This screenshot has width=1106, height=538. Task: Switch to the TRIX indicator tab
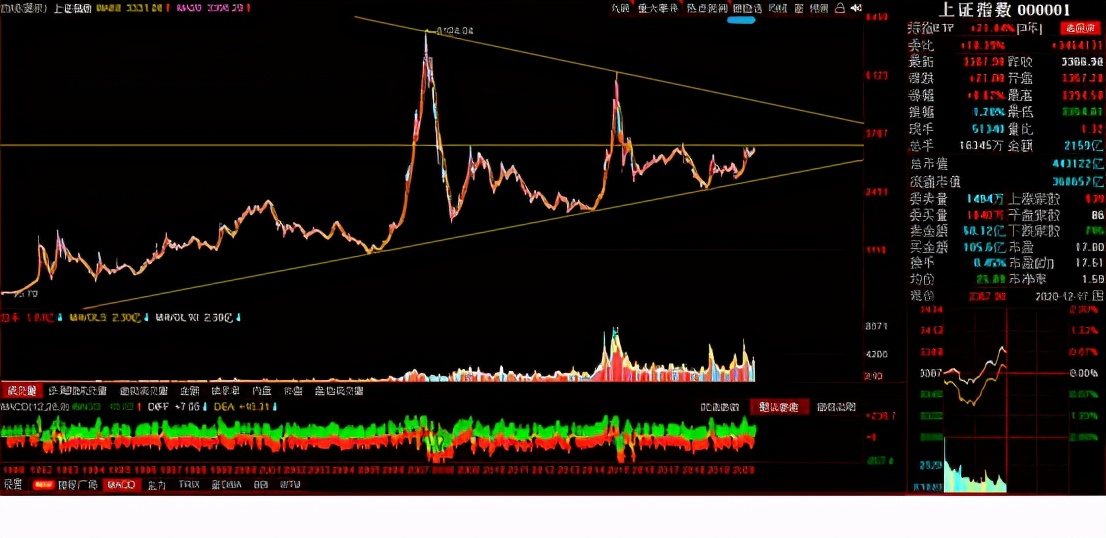click(189, 485)
